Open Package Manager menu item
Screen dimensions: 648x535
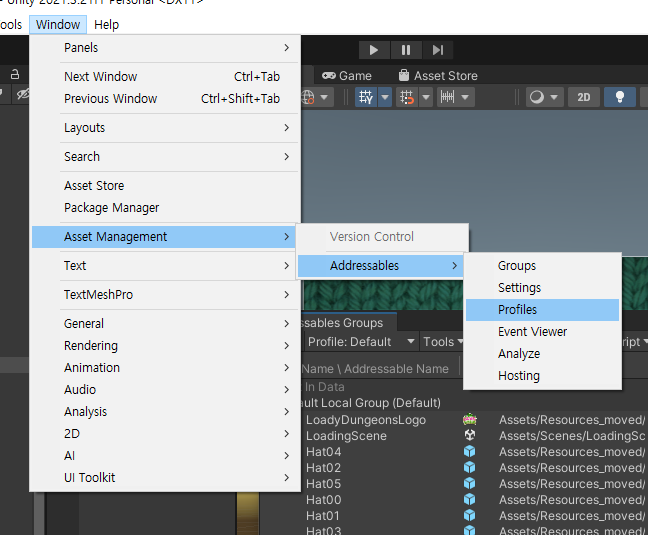165,208
